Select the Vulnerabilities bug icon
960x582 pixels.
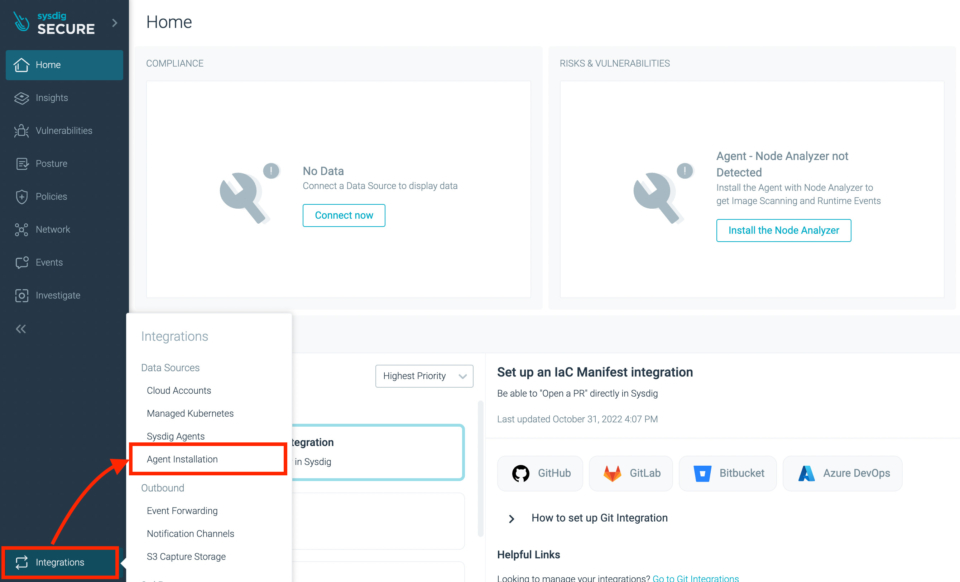pyautogui.click(x=21, y=131)
